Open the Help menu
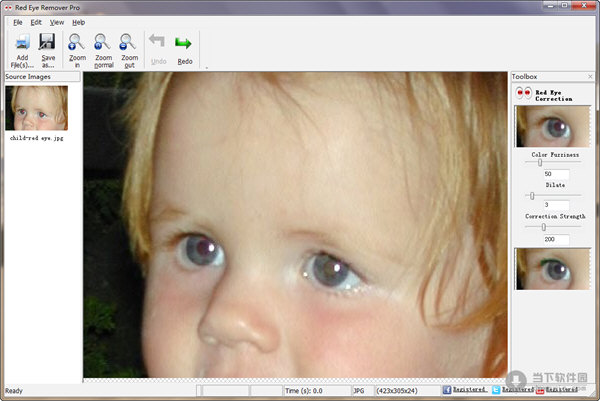Viewport: 600px width, 401px height. [78, 22]
